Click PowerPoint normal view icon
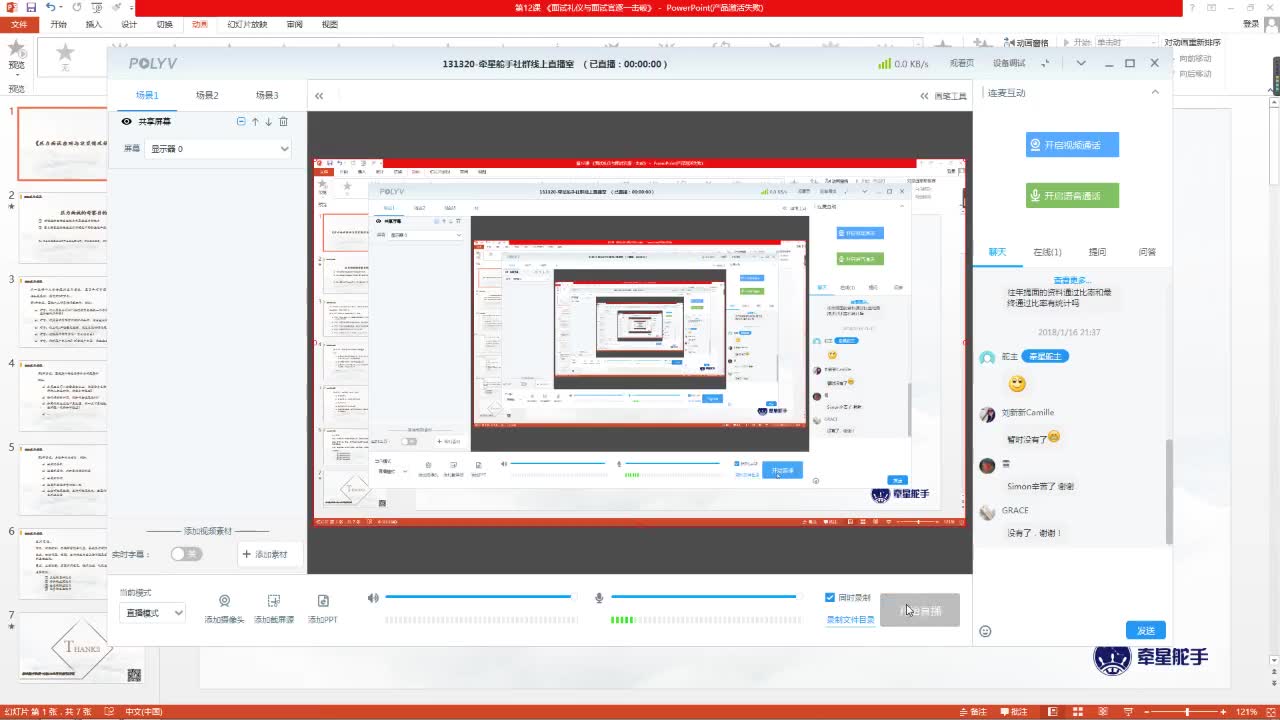 point(1053,712)
